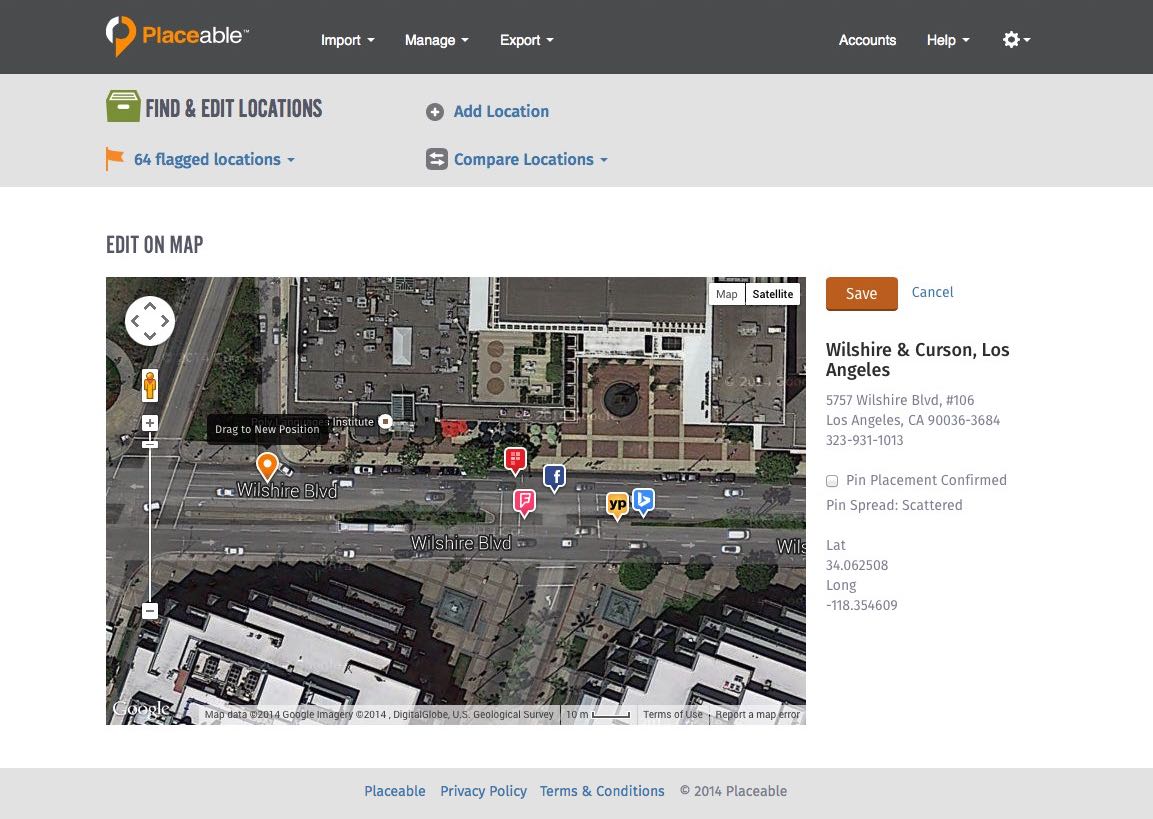Enable Pin Placement Confirmed checkbox
Image resolution: width=1153 pixels, height=819 pixels.
coord(832,481)
